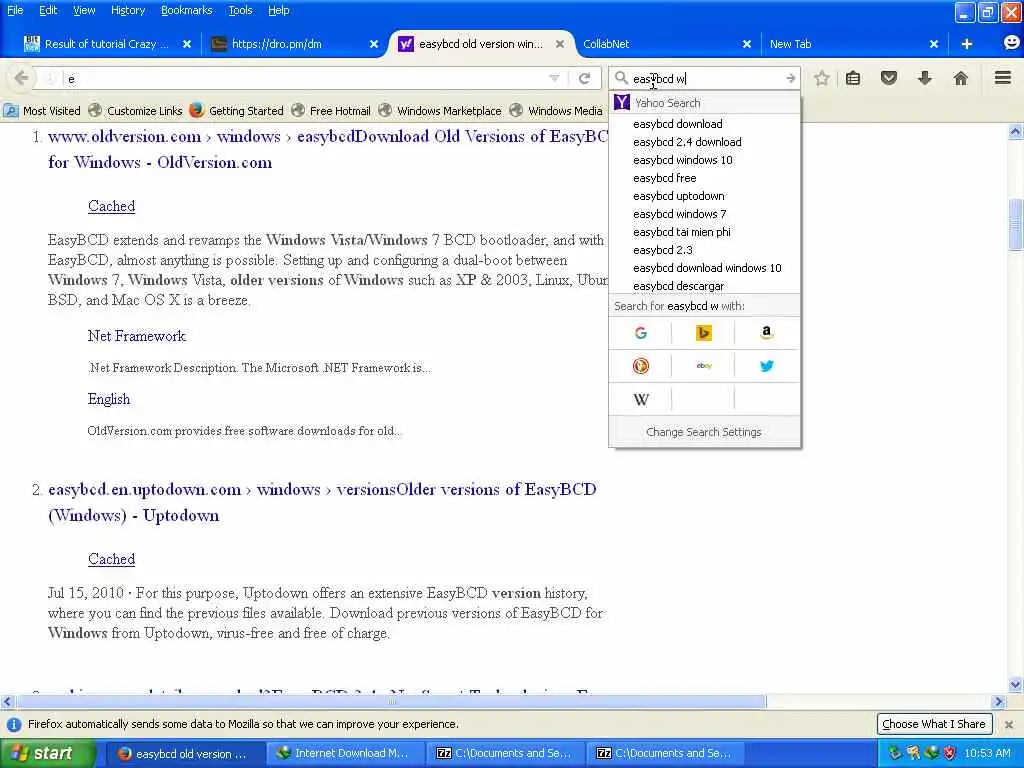Go to the Firefox home icon
1024x768 pixels.
pos(960,78)
